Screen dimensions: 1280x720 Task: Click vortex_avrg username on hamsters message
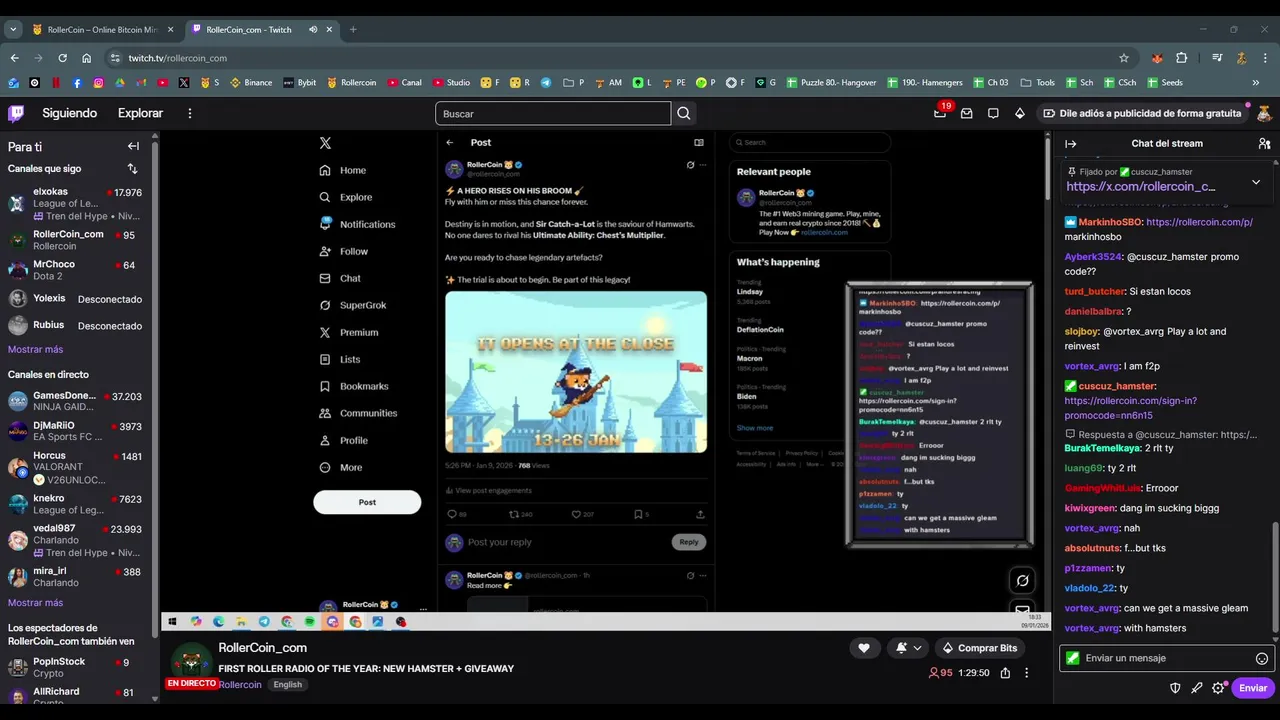[x=1092, y=628]
